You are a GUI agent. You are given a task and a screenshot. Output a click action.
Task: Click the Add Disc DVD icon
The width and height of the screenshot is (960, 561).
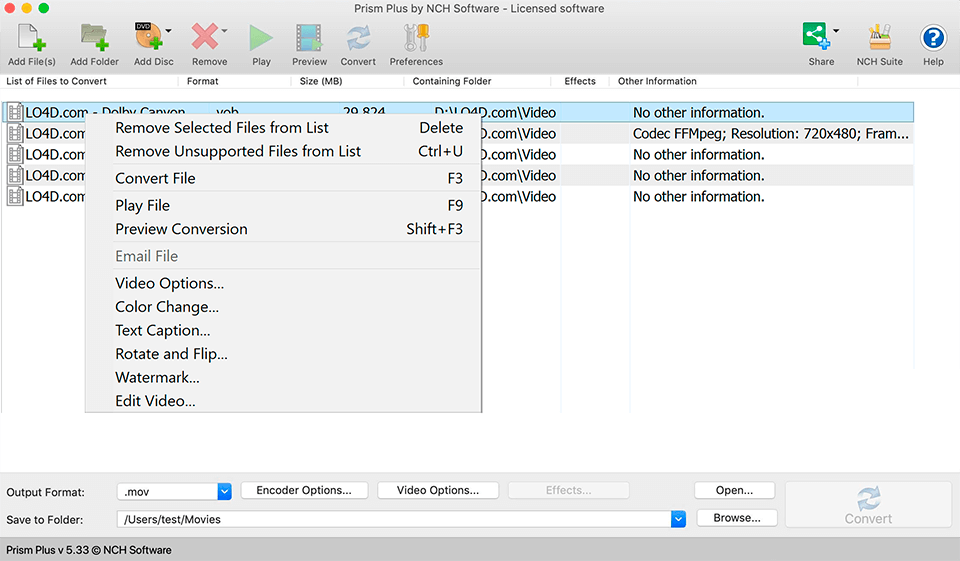(x=149, y=37)
